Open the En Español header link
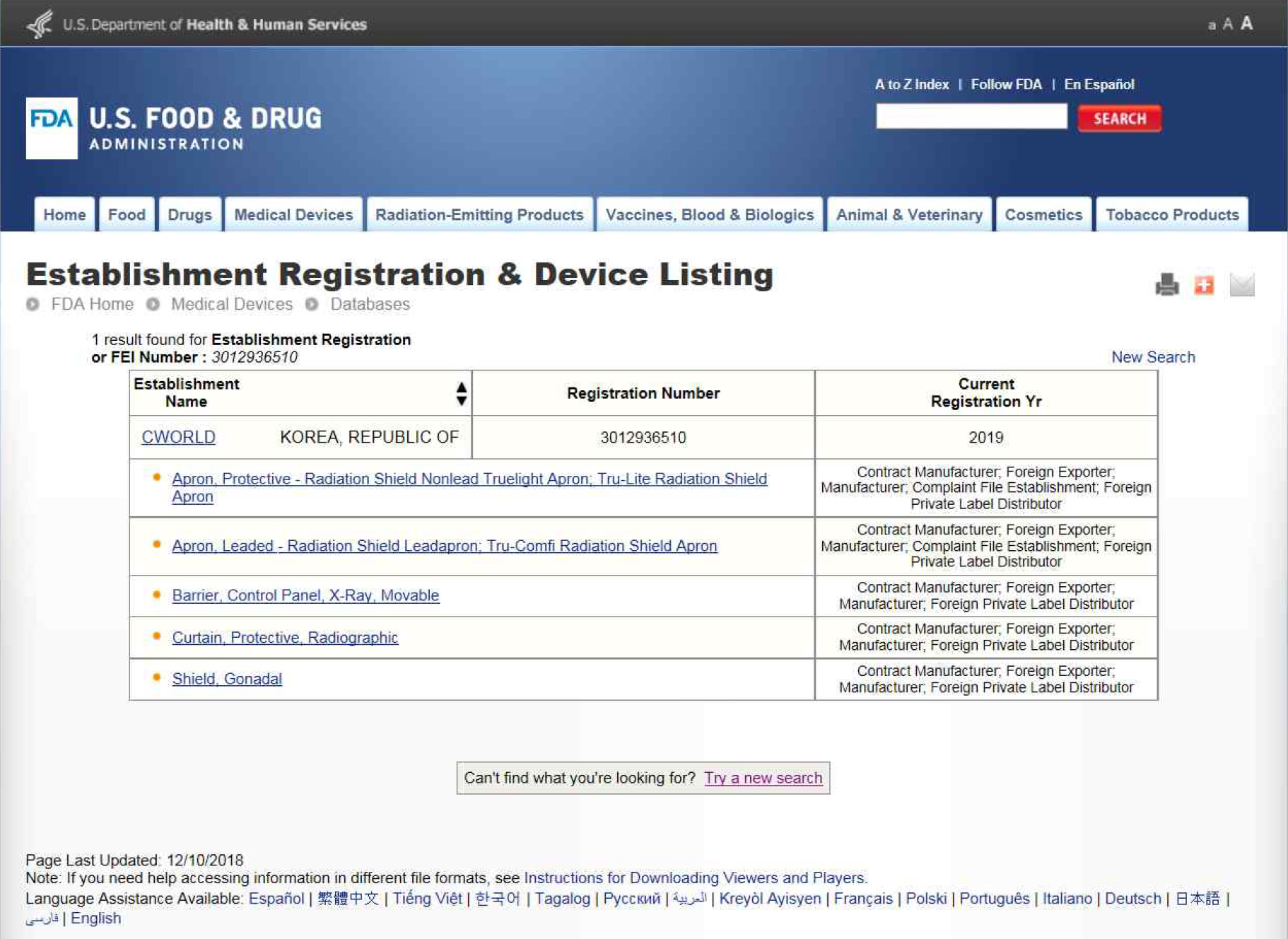This screenshot has width=1288, height=939. click(1099, 84)
